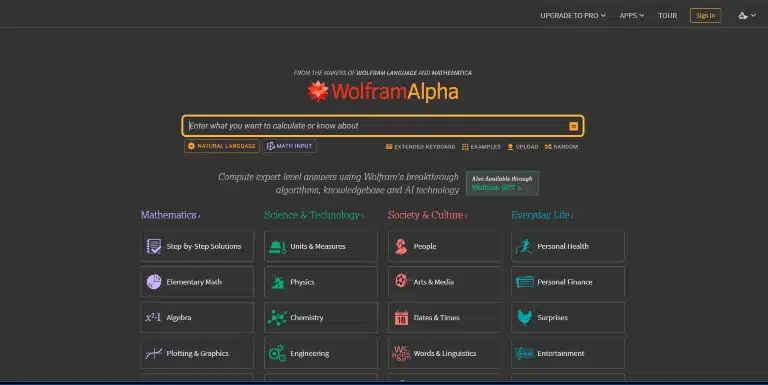Select the Algebra topic label

[179, 318]
